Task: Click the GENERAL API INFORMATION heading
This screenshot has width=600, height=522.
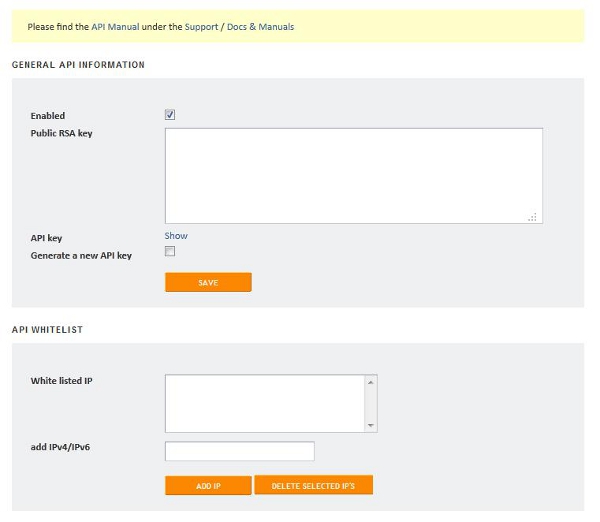Action: 78,65
